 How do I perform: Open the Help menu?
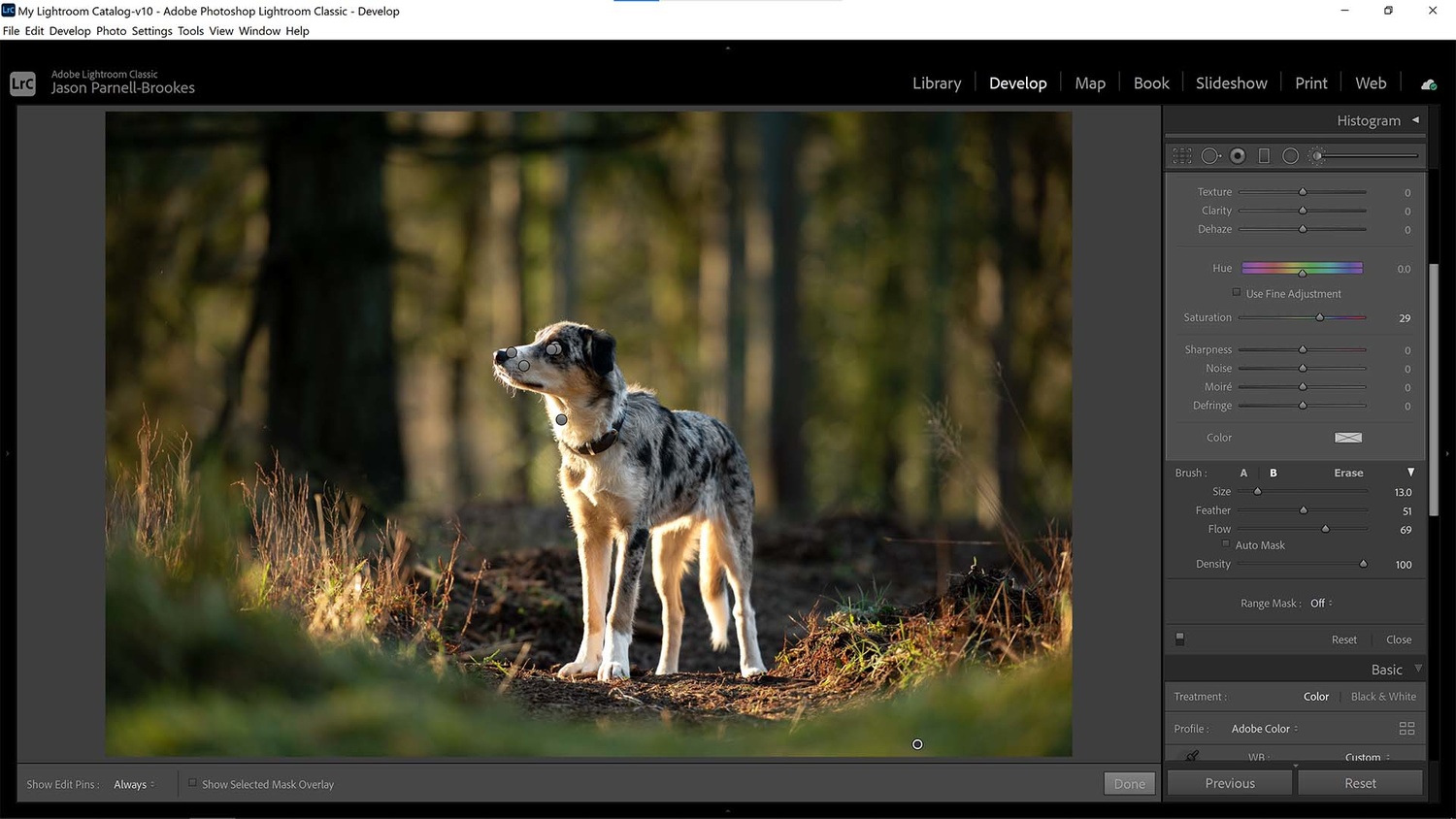(297, 31)
